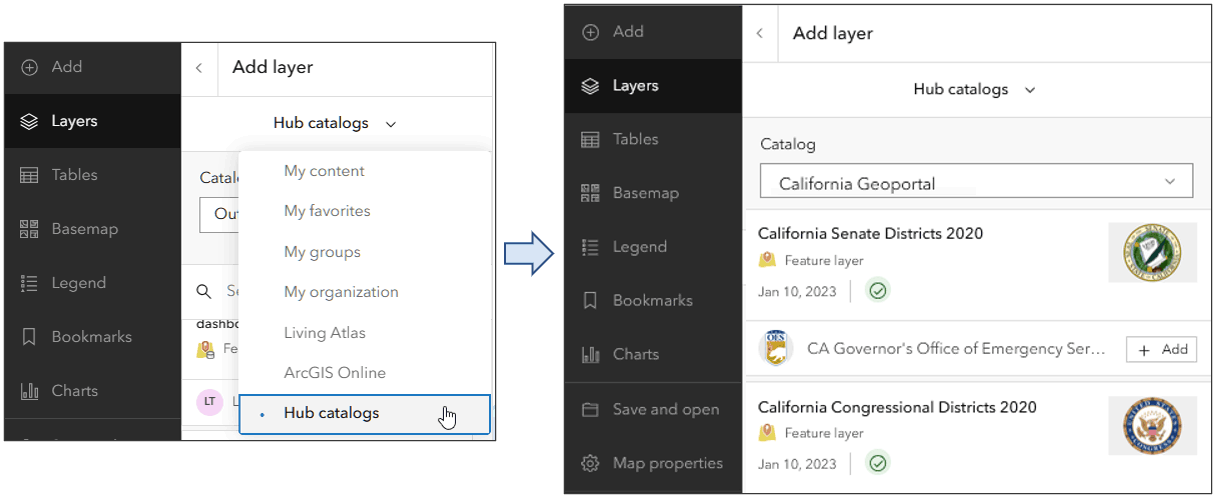The height and width of the screenshot is (499, 1219).
Task: Open Bookmarks in the right sidebar
Action: click(x=590, y=300)
